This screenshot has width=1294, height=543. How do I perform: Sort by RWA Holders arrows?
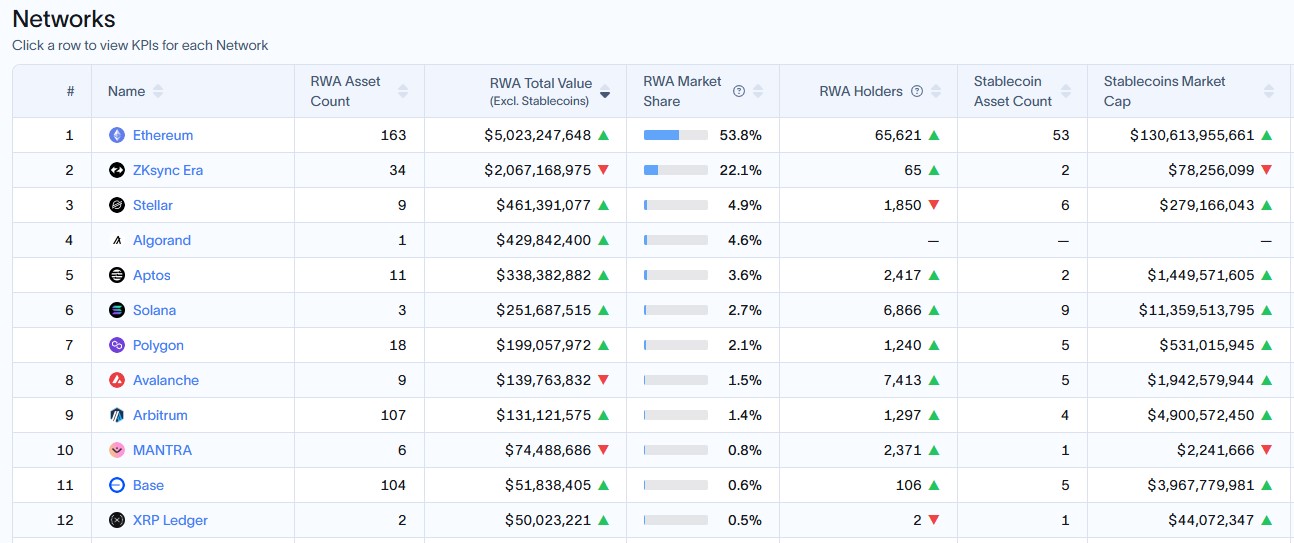(x=936, y=91)
